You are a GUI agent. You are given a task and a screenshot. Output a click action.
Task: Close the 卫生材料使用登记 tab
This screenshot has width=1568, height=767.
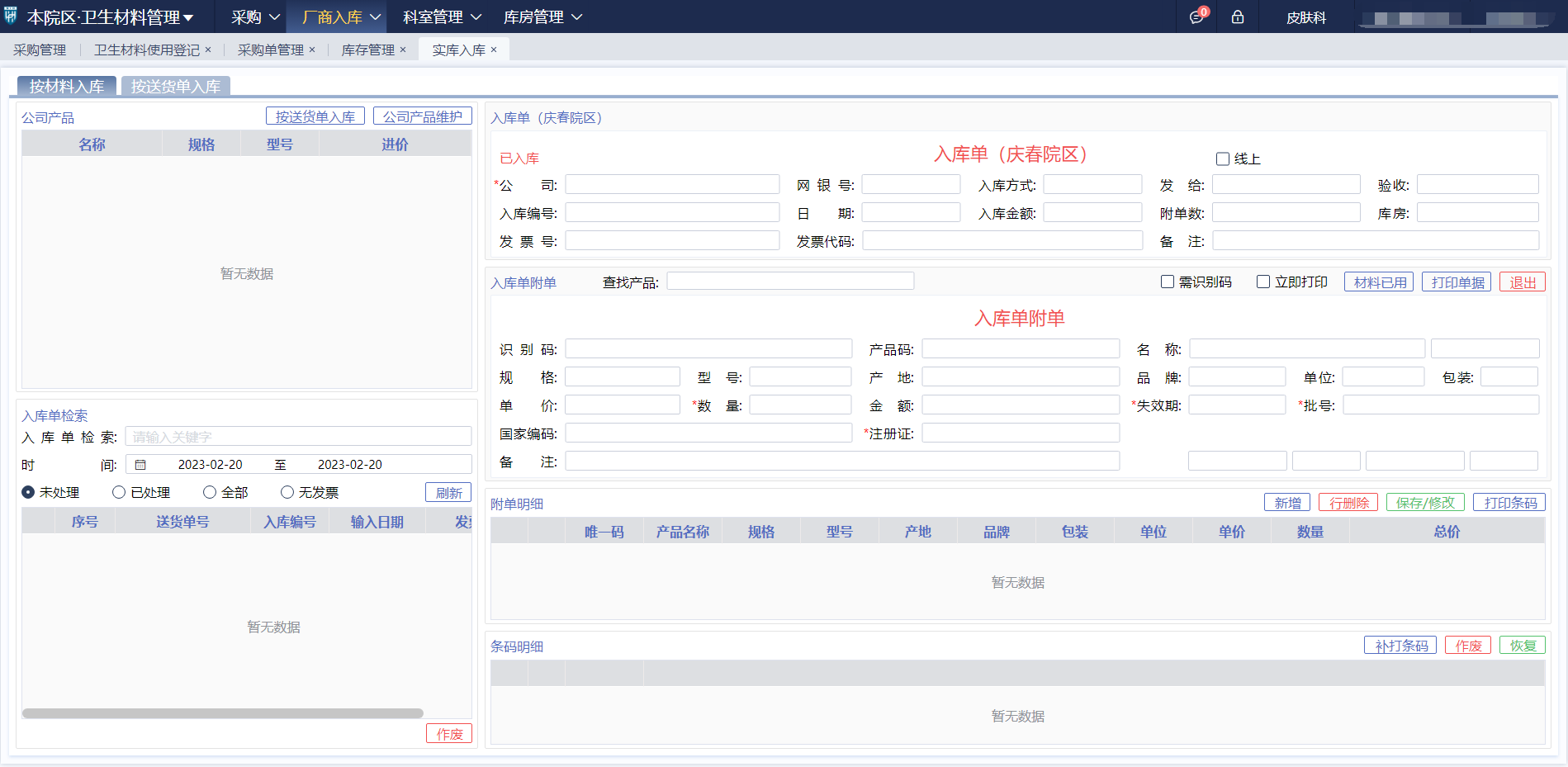coord(208,50)
